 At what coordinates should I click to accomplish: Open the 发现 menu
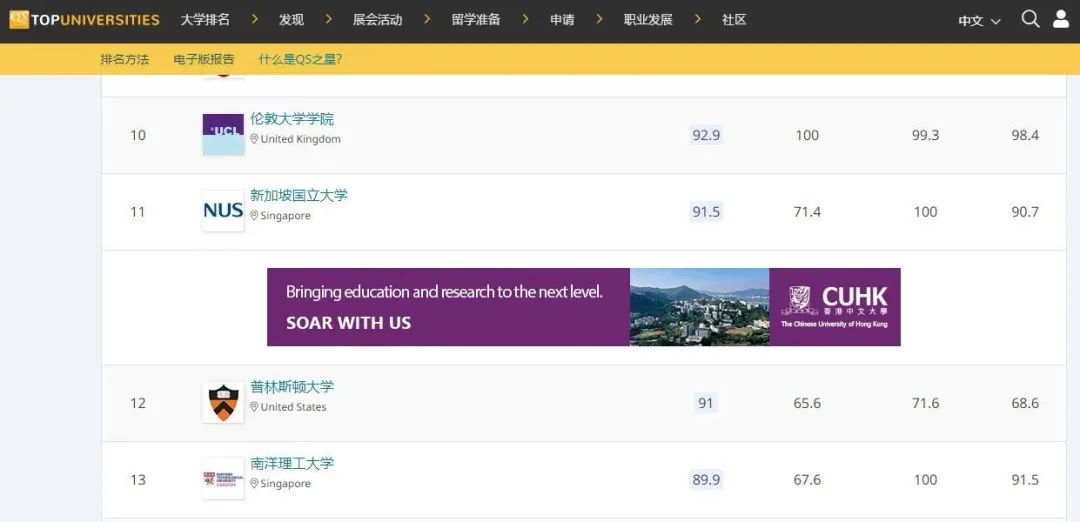(x=291, y=20)
